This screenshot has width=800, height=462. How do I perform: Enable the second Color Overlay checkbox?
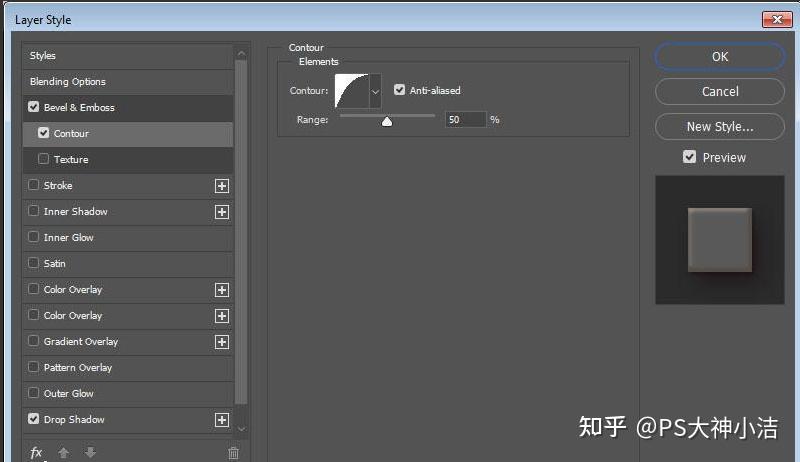(x=34, y=315)
